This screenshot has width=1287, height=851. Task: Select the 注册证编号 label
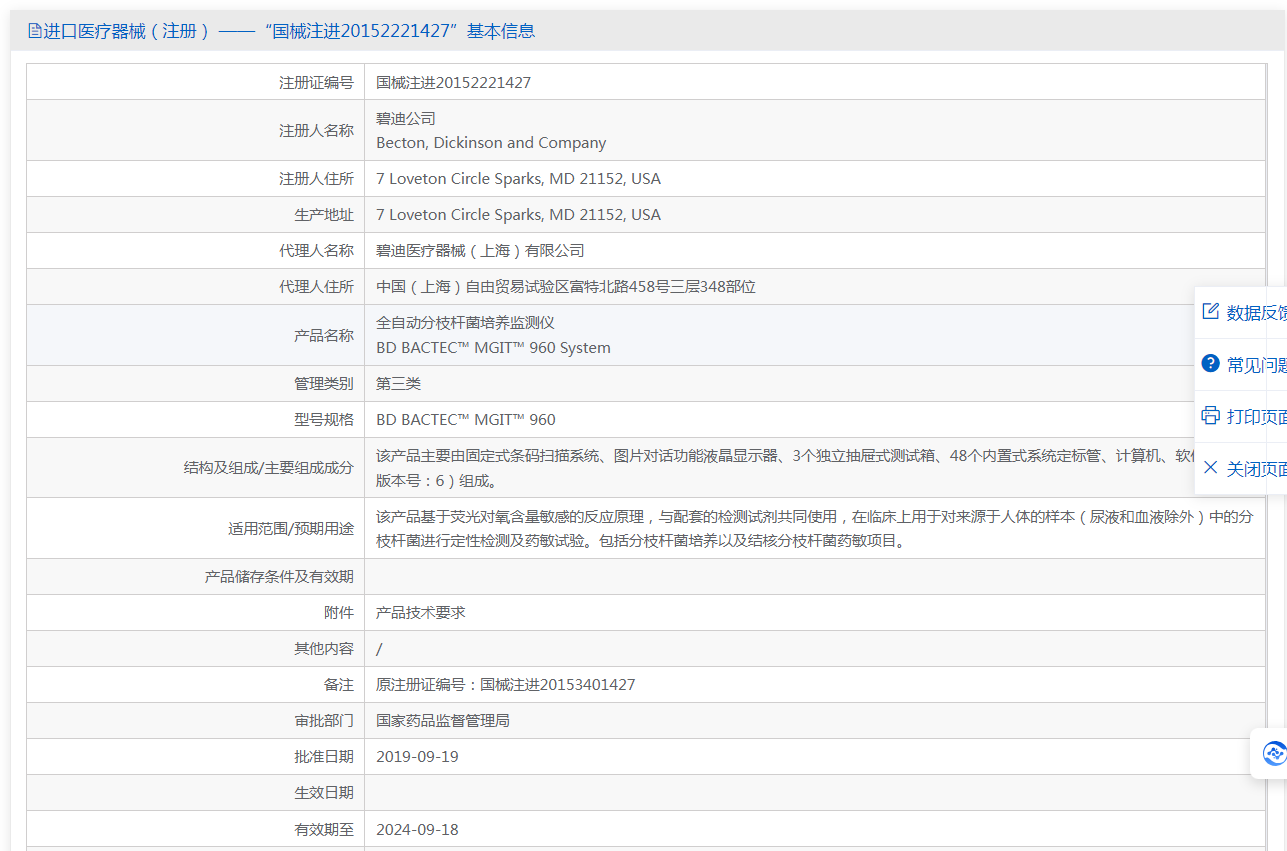(x=316, y=82)
